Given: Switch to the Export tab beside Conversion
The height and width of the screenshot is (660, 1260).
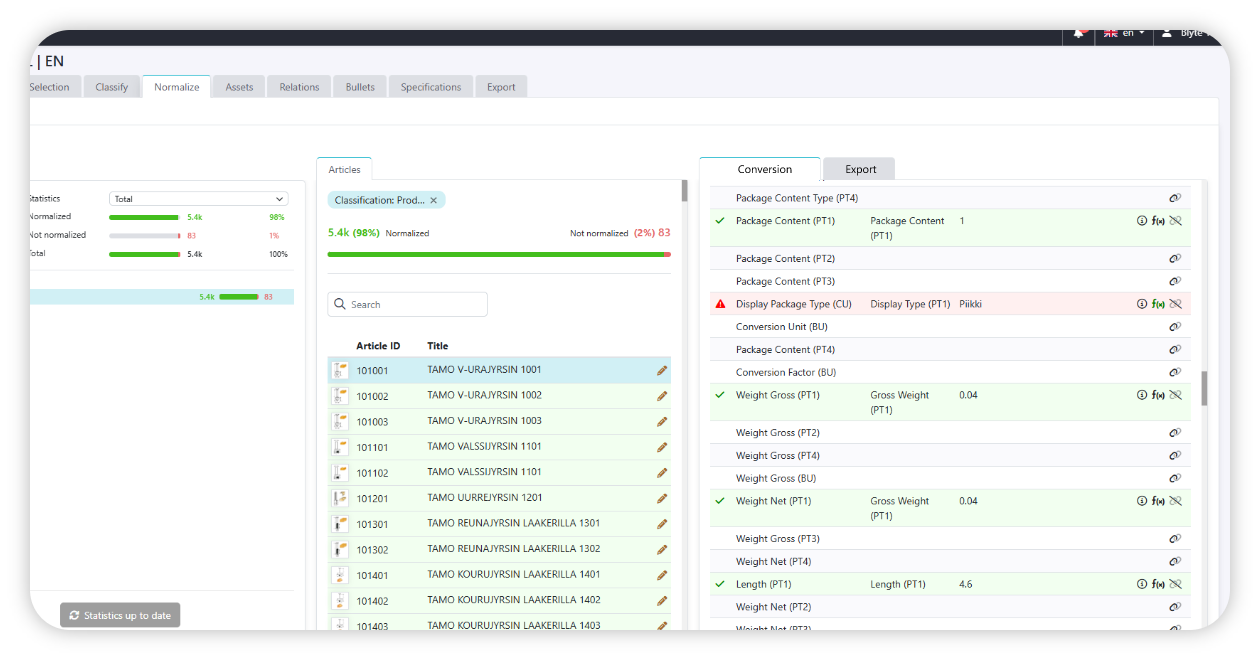Looking at the screenshot, I should point(860,169).
